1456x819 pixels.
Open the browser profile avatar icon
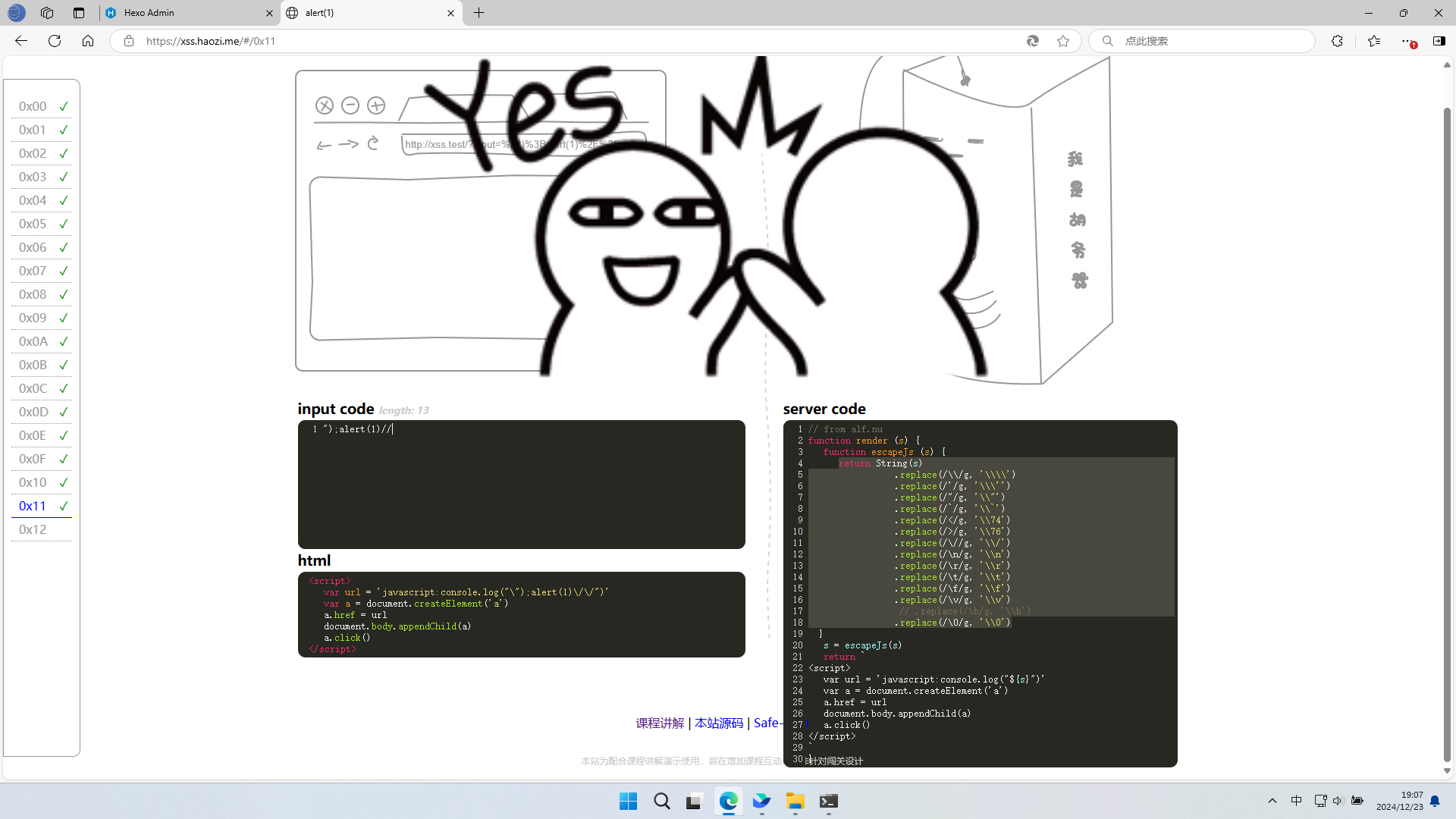(x=16, y=13)
